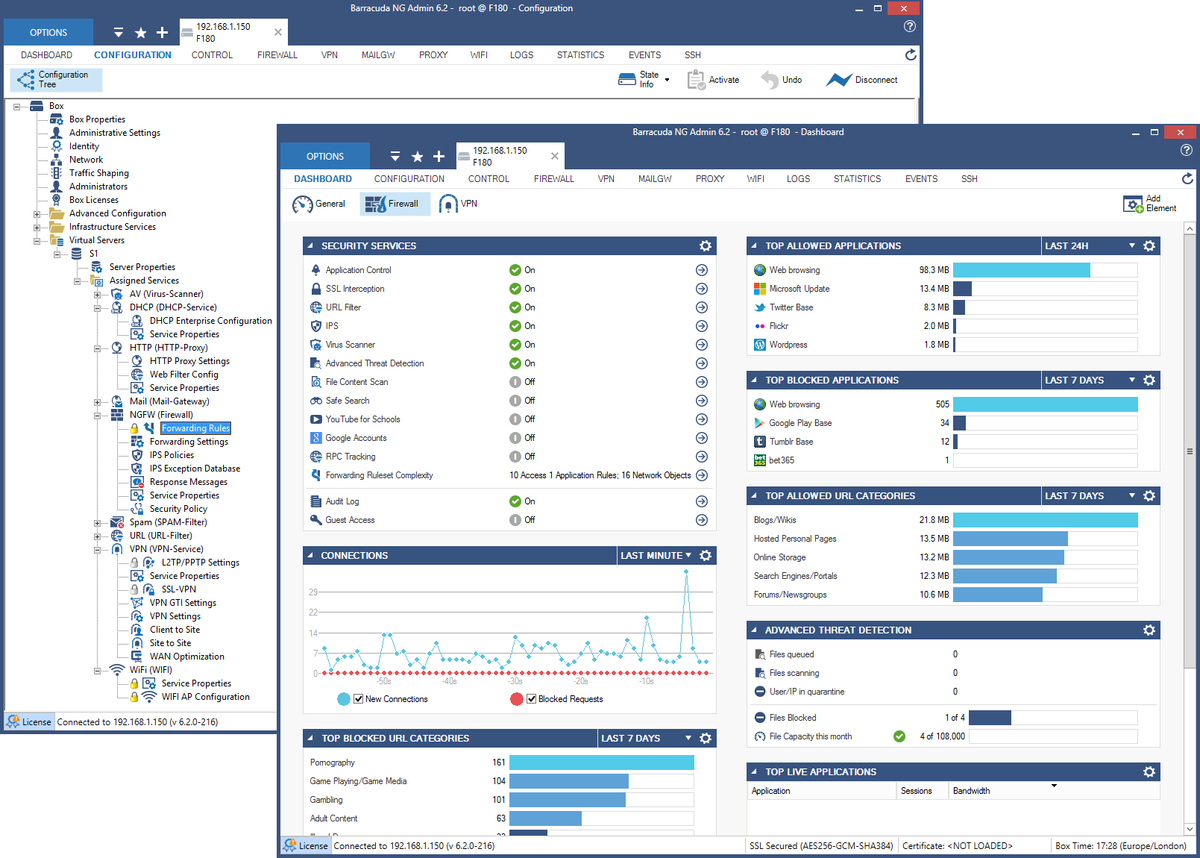Open the Add Element icon on the dashboard
Screen dimensions: 1200x858
1133,204
